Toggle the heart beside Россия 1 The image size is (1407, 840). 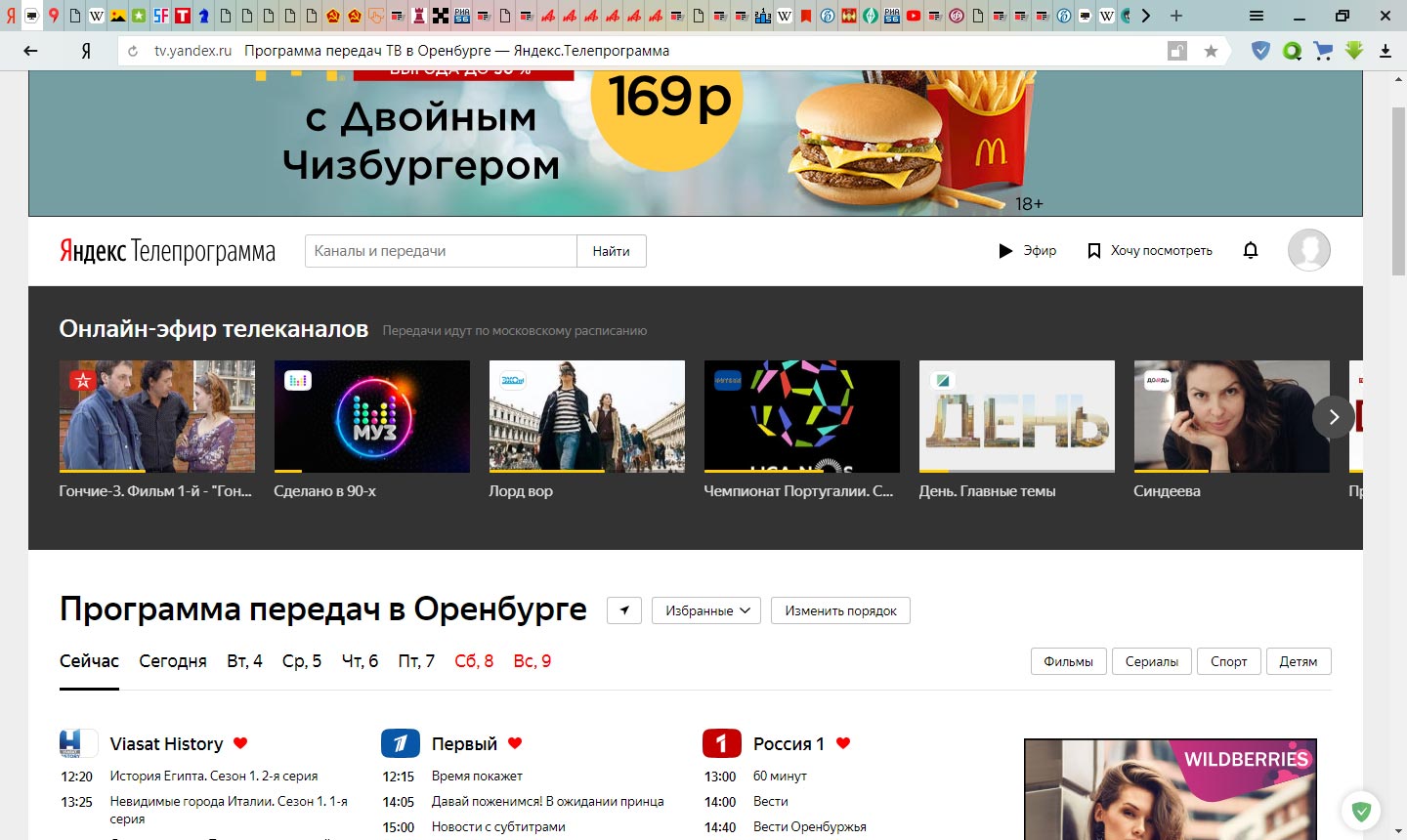coord(844,743)
